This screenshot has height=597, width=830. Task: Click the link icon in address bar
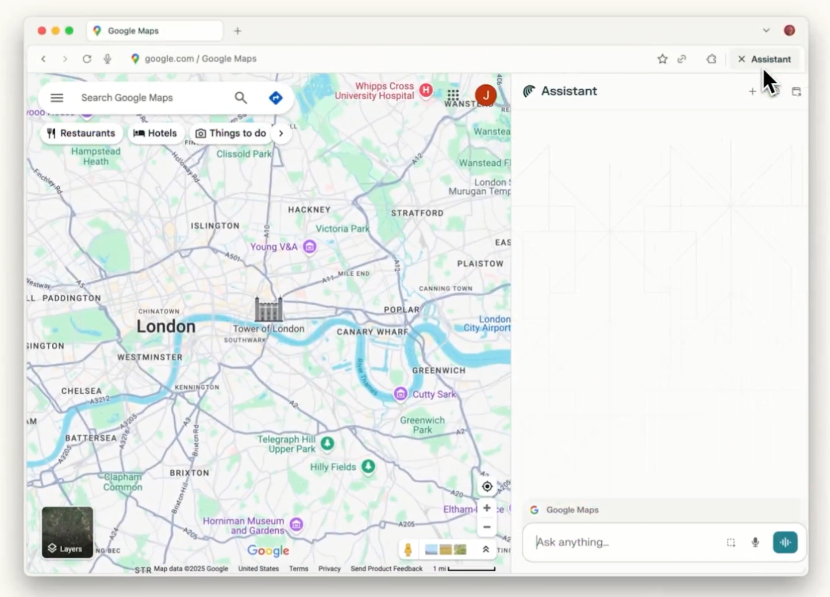click(x=682, y=59)
